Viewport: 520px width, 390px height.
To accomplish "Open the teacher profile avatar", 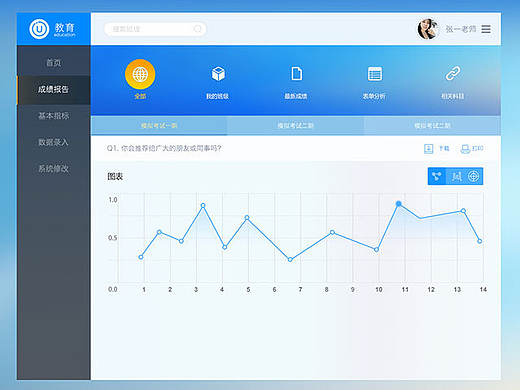I will pyautogui.click(x=428, y=29).
